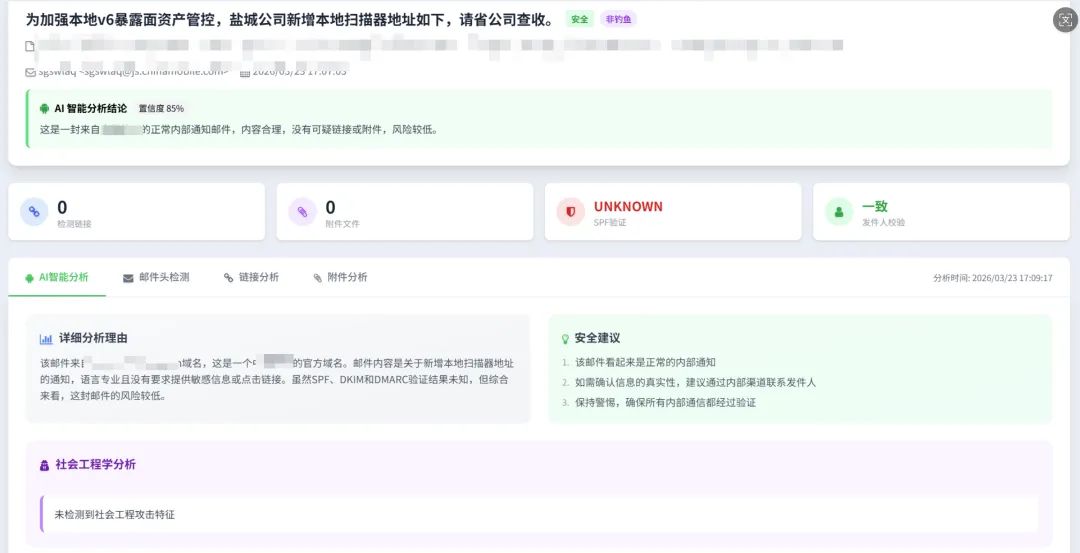This screenshot has width=1080, height=553.
Task: Click the red shield icon on SPF验证 card
Action: pos(570,211)
